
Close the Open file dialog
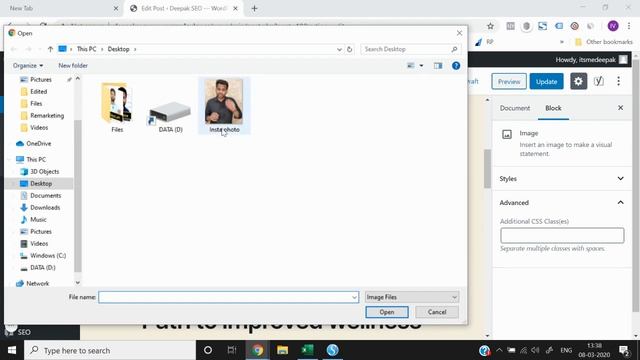[459, 33]
